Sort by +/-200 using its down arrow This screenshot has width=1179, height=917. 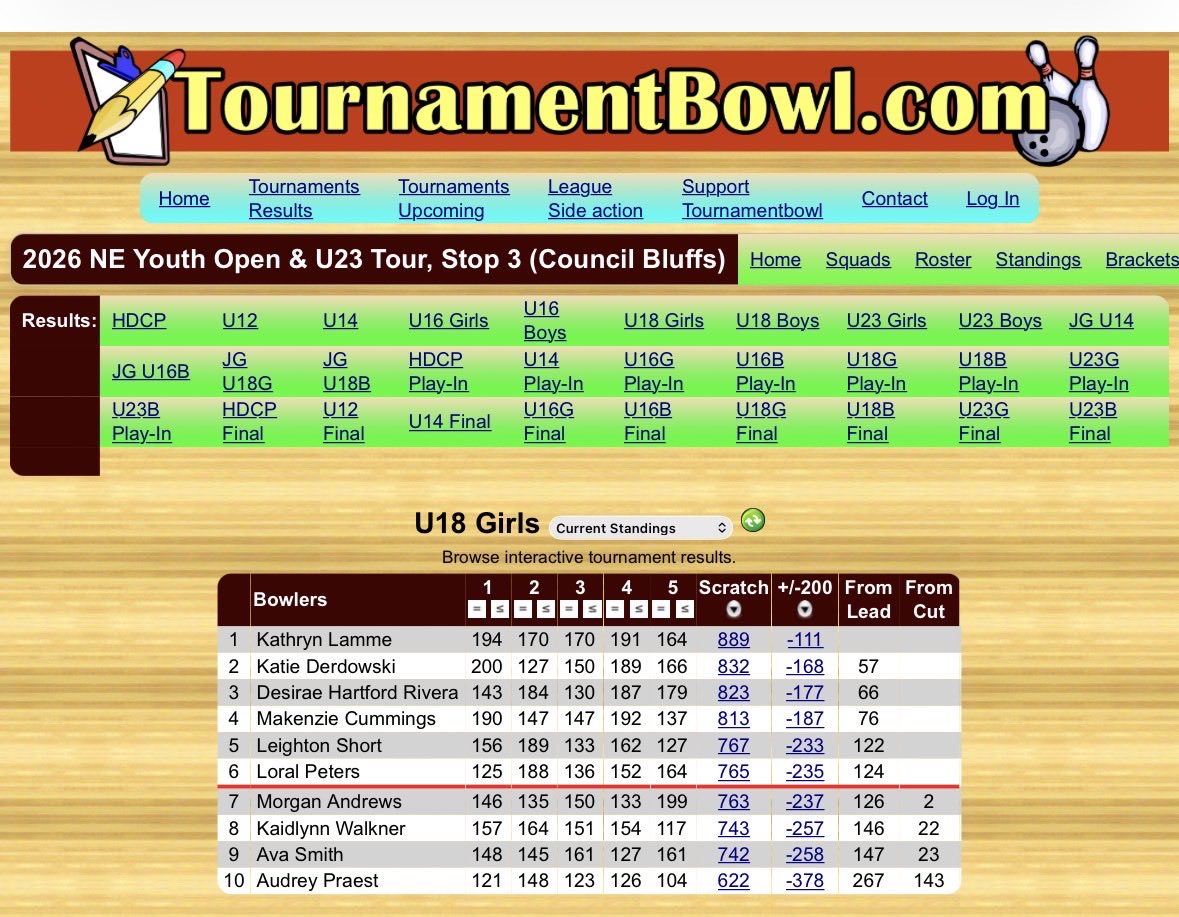(805, 610)
